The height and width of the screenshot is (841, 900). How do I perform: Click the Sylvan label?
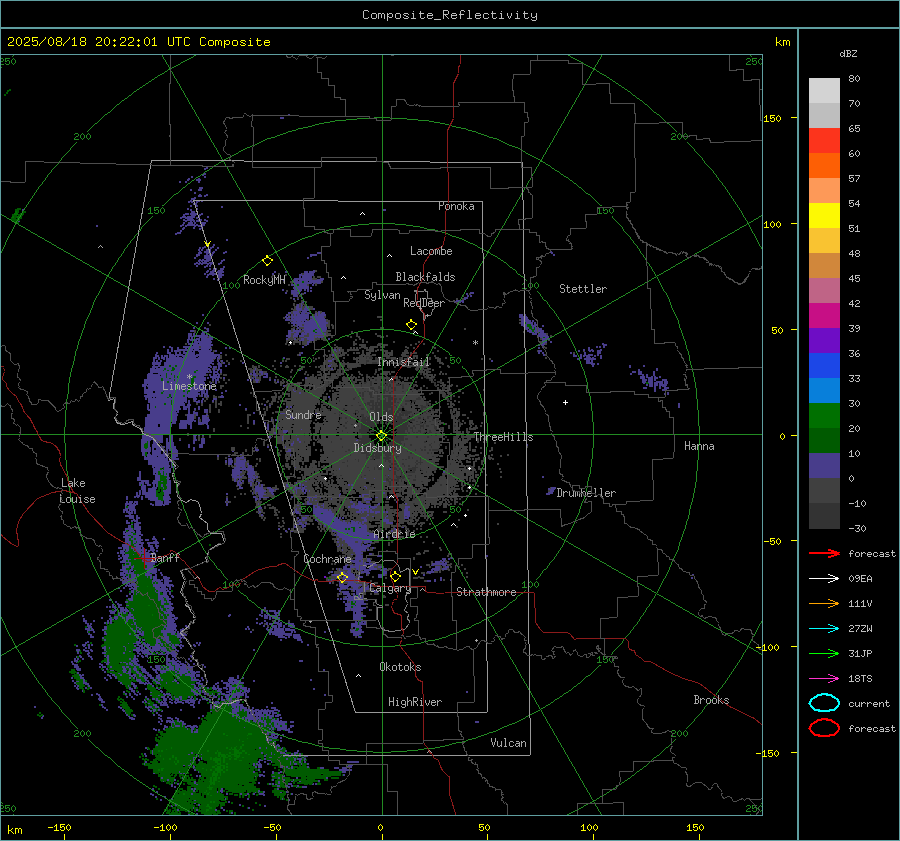(x=382, y=295)
